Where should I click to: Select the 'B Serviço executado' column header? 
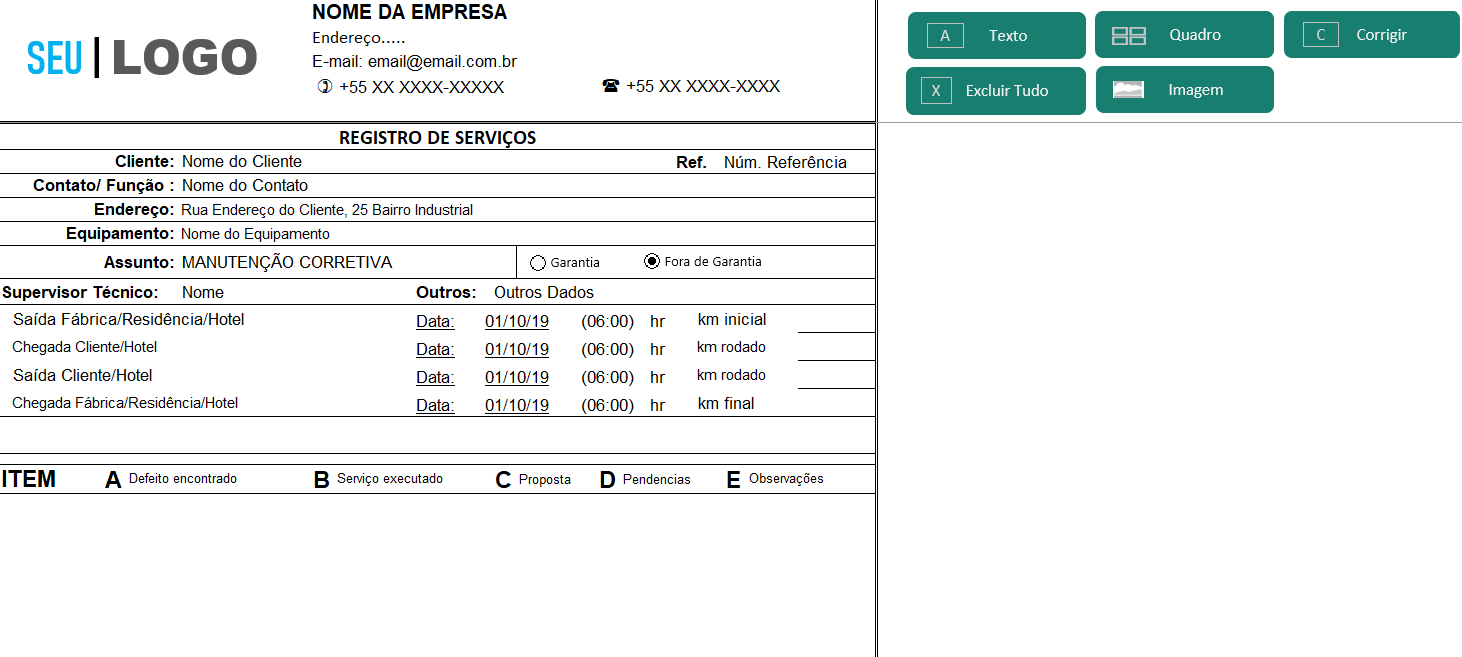(x=379, y=479)
